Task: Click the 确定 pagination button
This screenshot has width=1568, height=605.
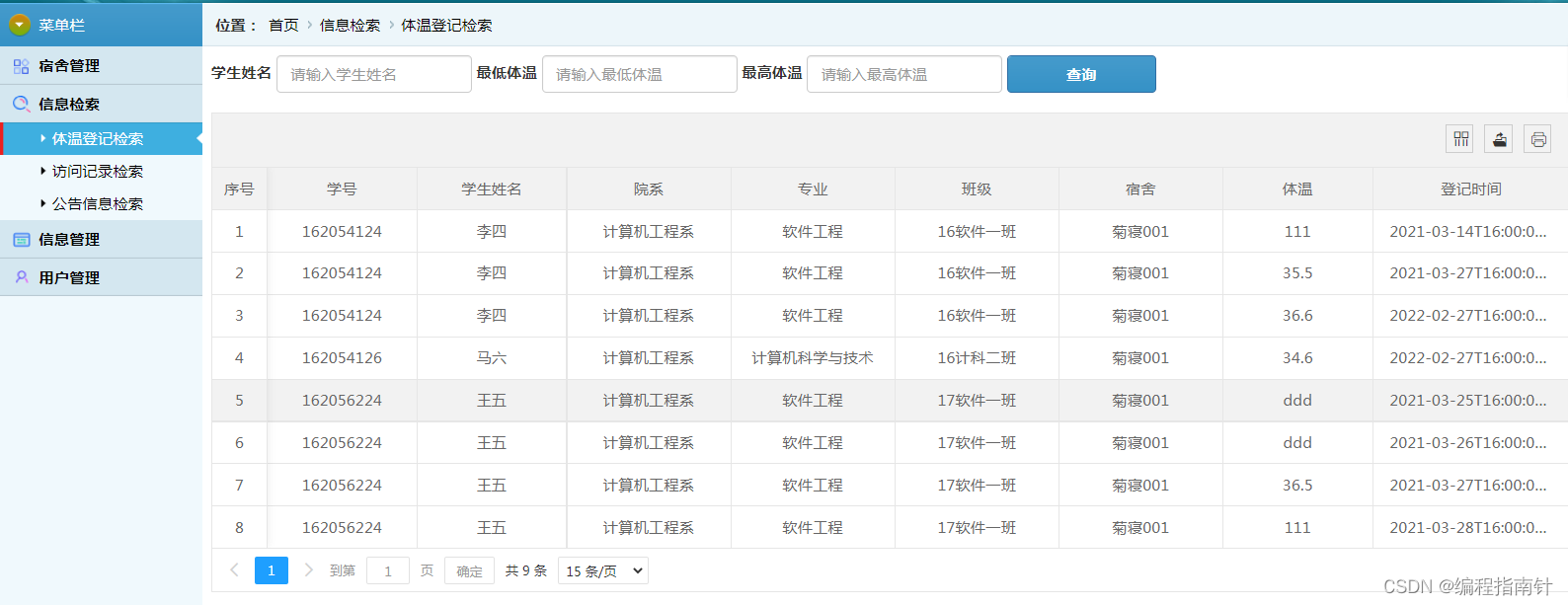Action: (470, 570)
